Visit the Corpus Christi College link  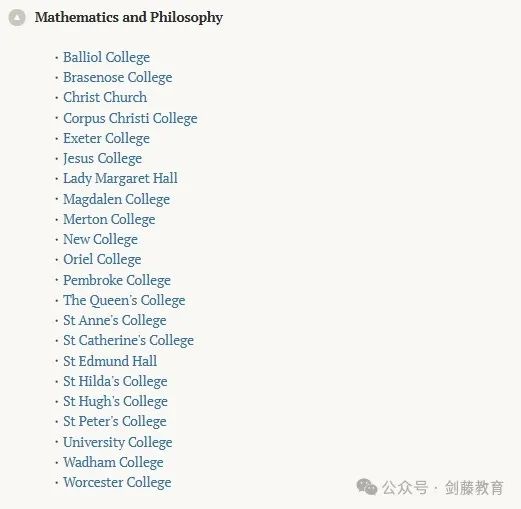click(x=130, y=118)
